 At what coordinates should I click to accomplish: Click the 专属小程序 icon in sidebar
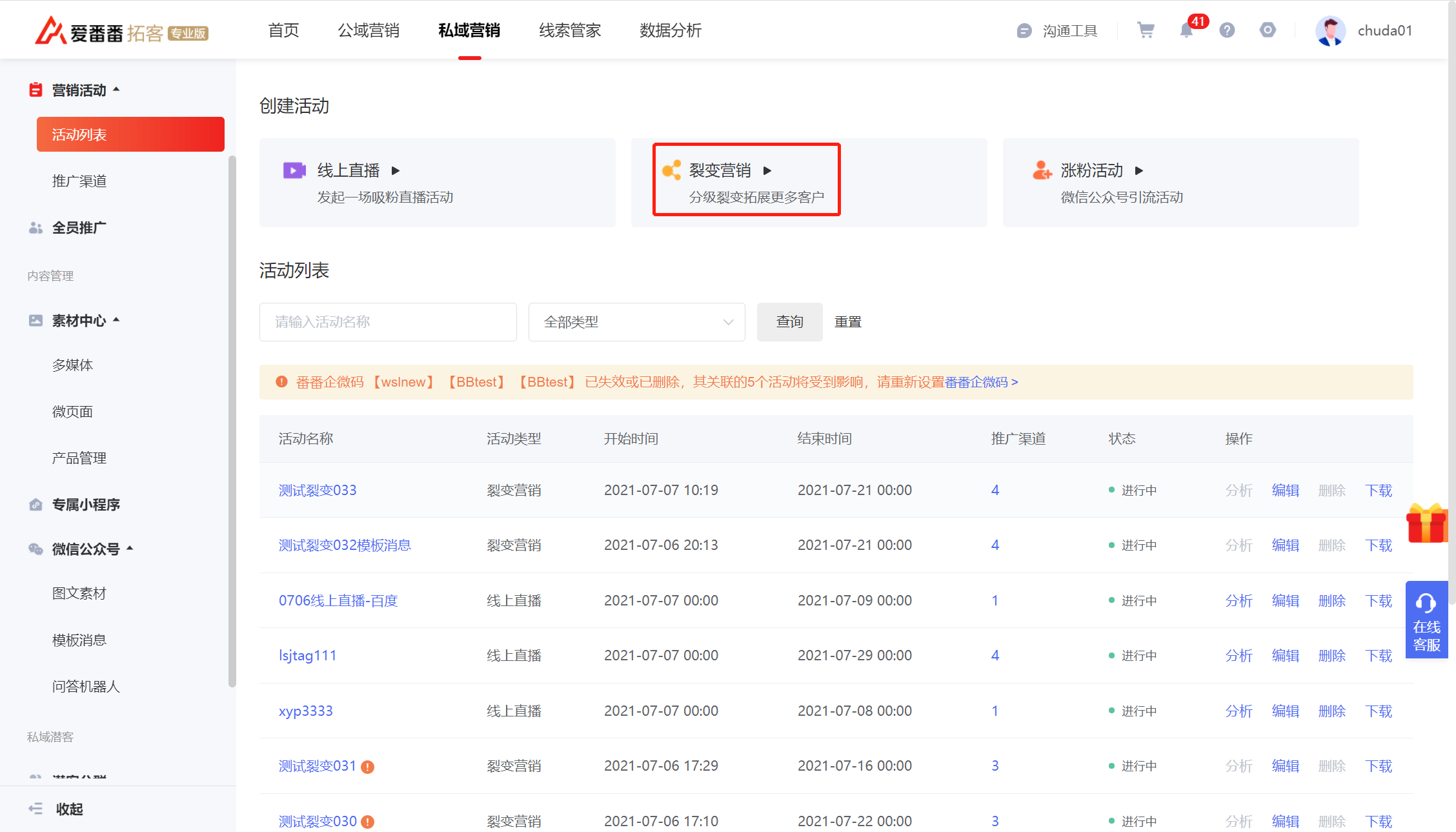[x=36, y=505]
